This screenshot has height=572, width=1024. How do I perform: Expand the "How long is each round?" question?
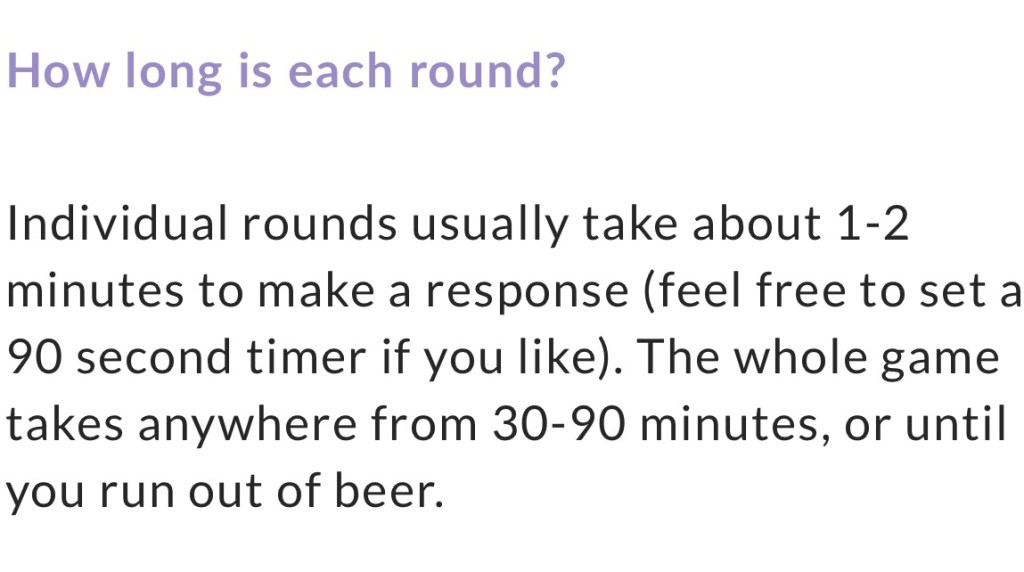pyautogui.click(x=286, y=70)
